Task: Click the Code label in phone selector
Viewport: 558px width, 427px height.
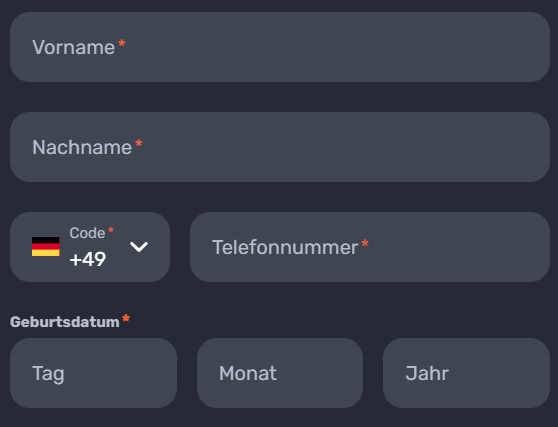Action: point(87,233)
